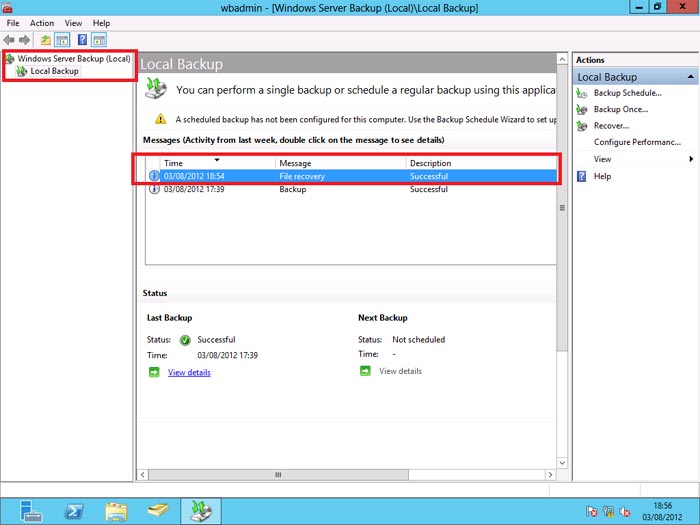Click Help in the Actions pane
Screen dimensions: 700x525
point(602,176)
